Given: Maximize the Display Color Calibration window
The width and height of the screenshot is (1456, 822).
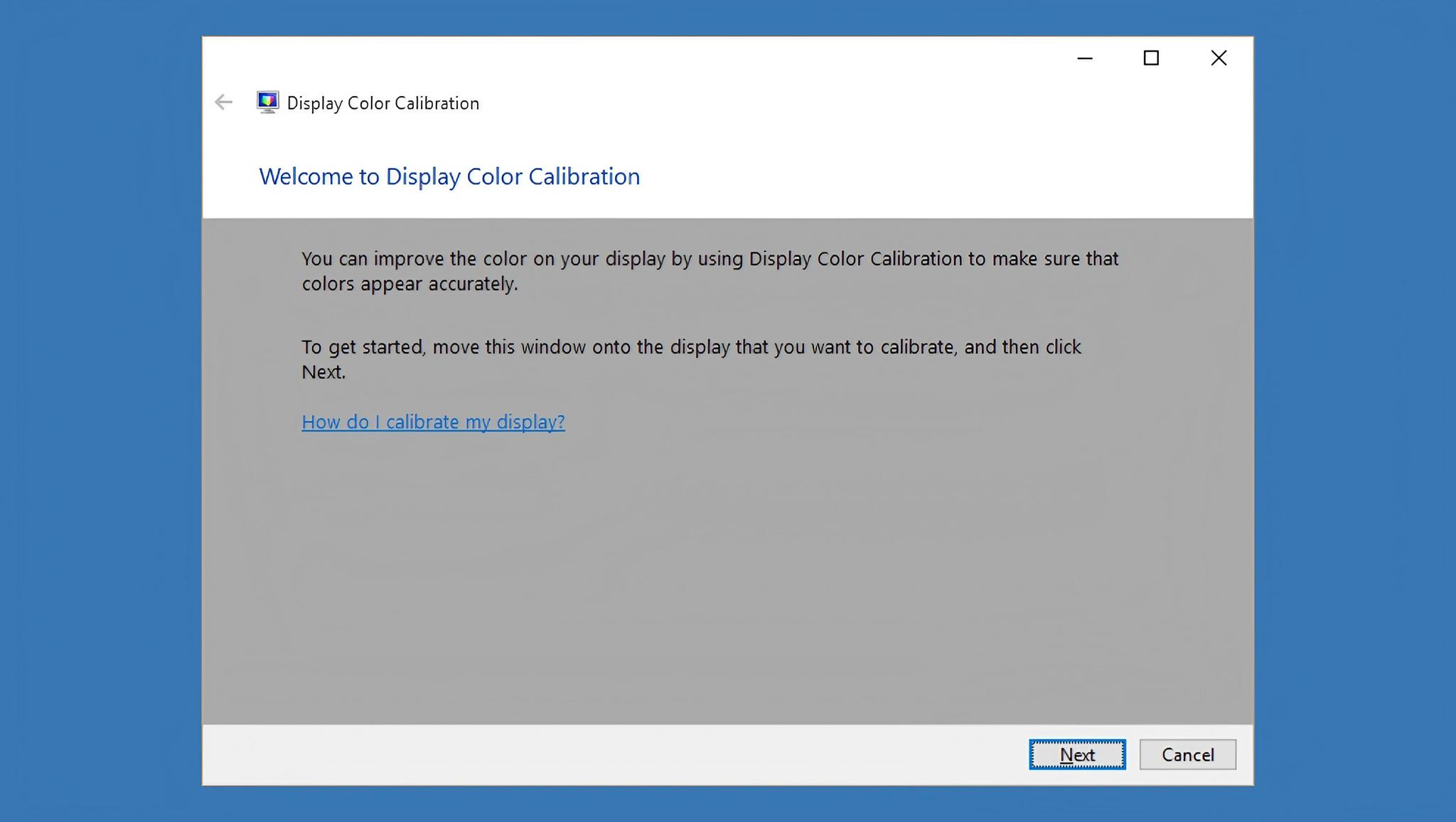Looking at the screenshot, I should point(1151,58).
